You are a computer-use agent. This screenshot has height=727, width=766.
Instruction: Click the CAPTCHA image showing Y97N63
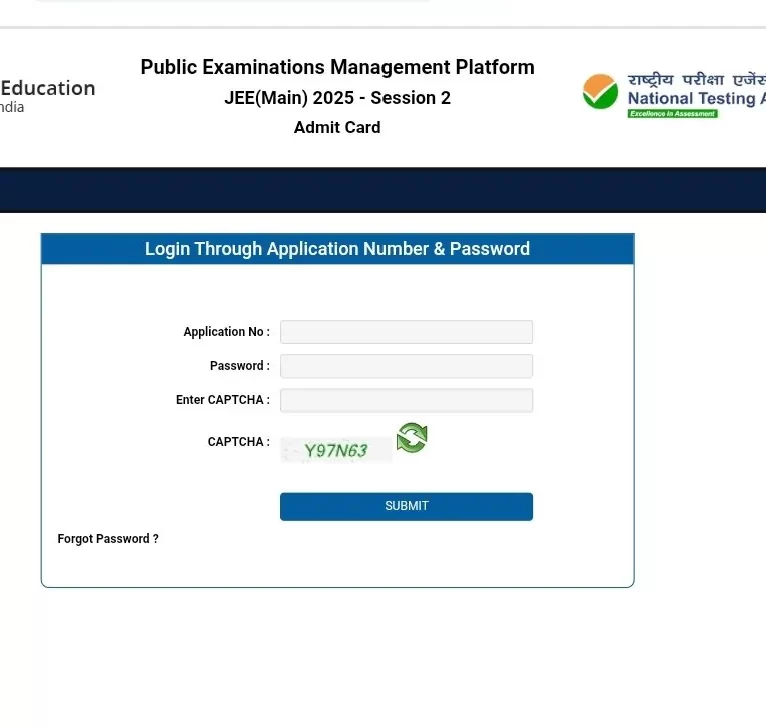336,450
